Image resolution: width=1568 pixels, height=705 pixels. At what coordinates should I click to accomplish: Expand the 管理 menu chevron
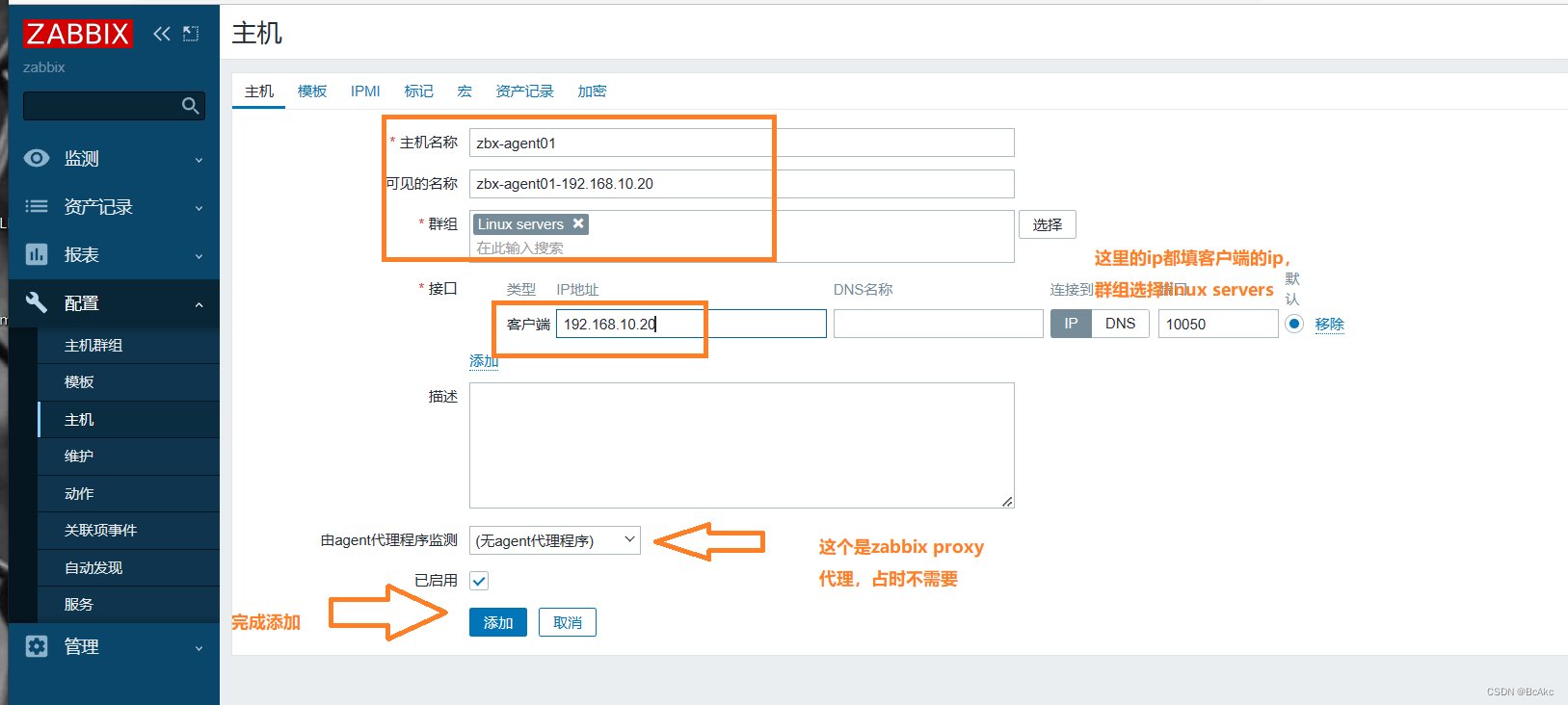[x=199, y=648]
